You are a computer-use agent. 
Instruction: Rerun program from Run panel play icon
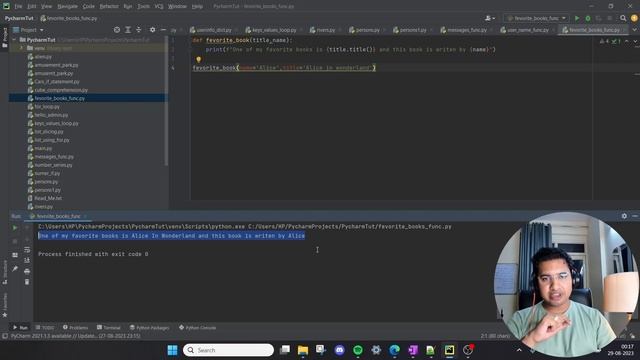(15, 228)
